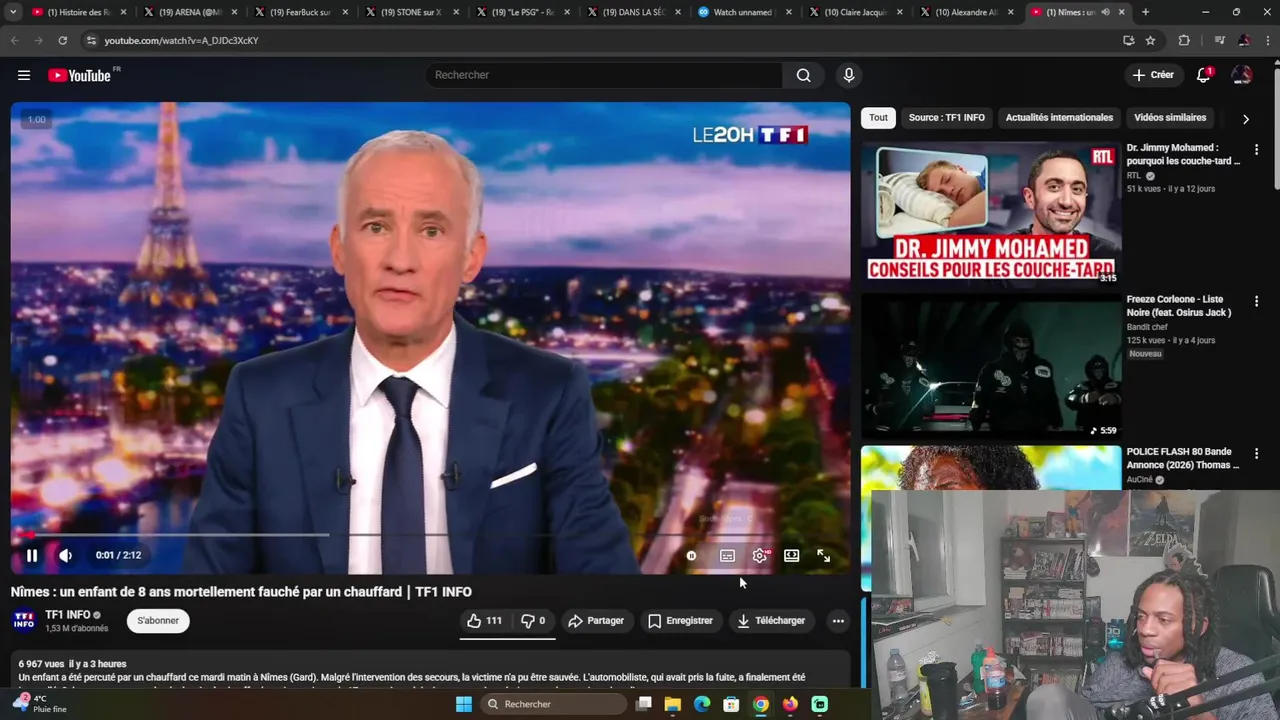
Task: Save the video with Enregistrer
Action: coord(680,621)
